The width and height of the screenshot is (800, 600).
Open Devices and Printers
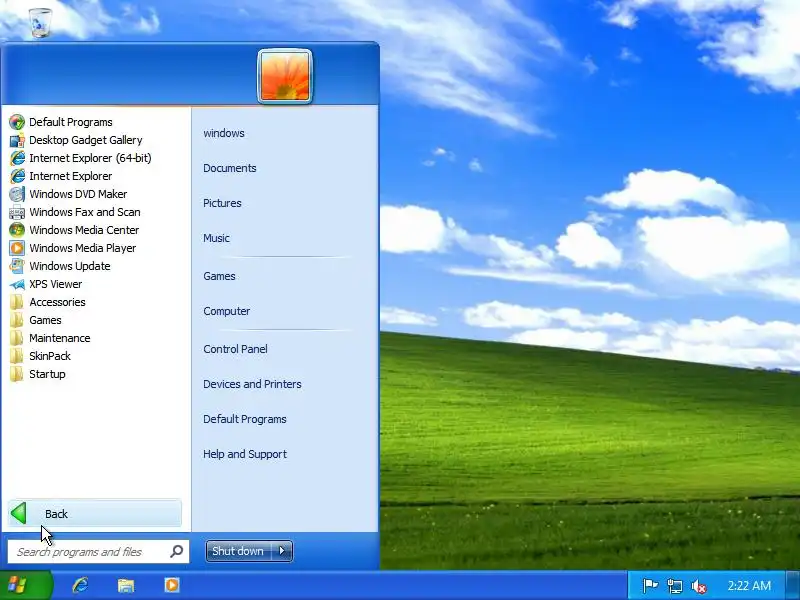coord(252,384)
